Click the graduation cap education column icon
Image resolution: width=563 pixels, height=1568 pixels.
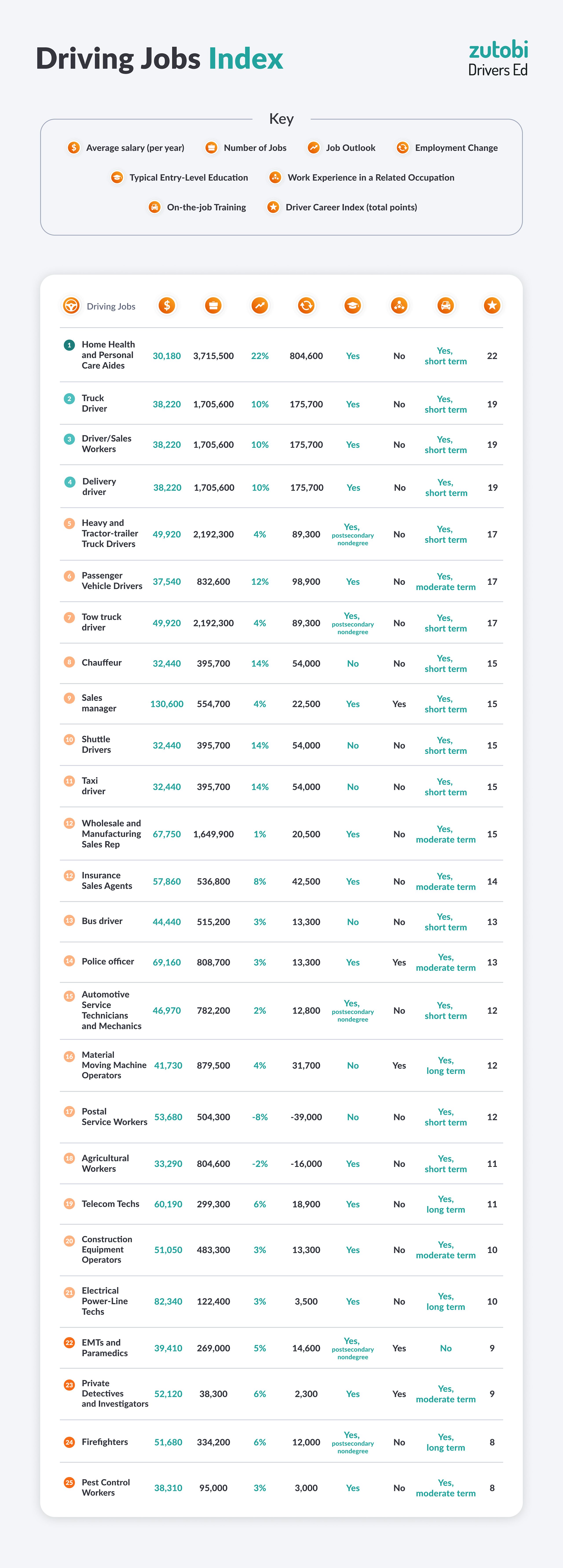point(353,306)
